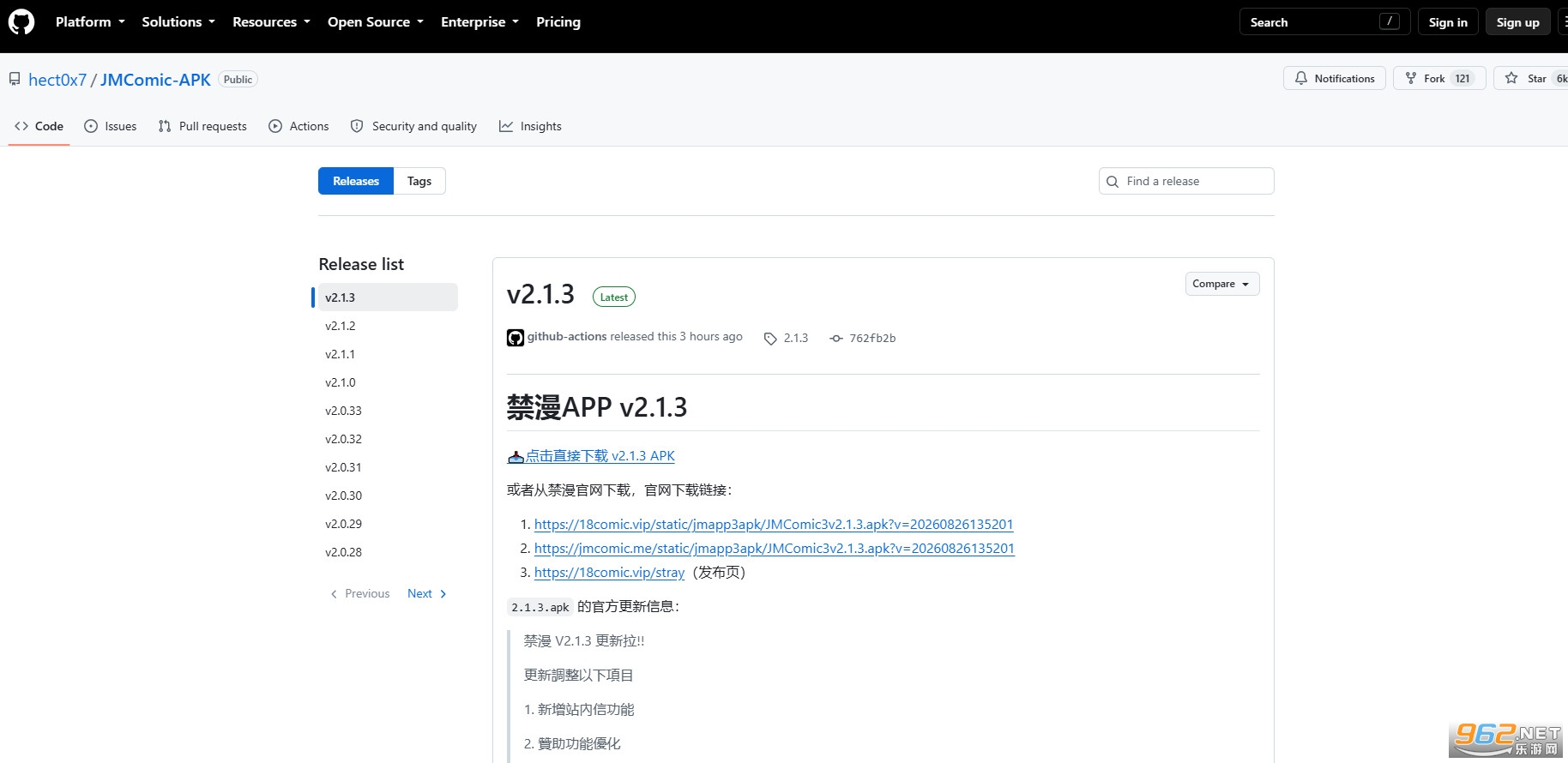Open the Actions tab
This screenshot has height=763, width=1568.
pos(299,126)
